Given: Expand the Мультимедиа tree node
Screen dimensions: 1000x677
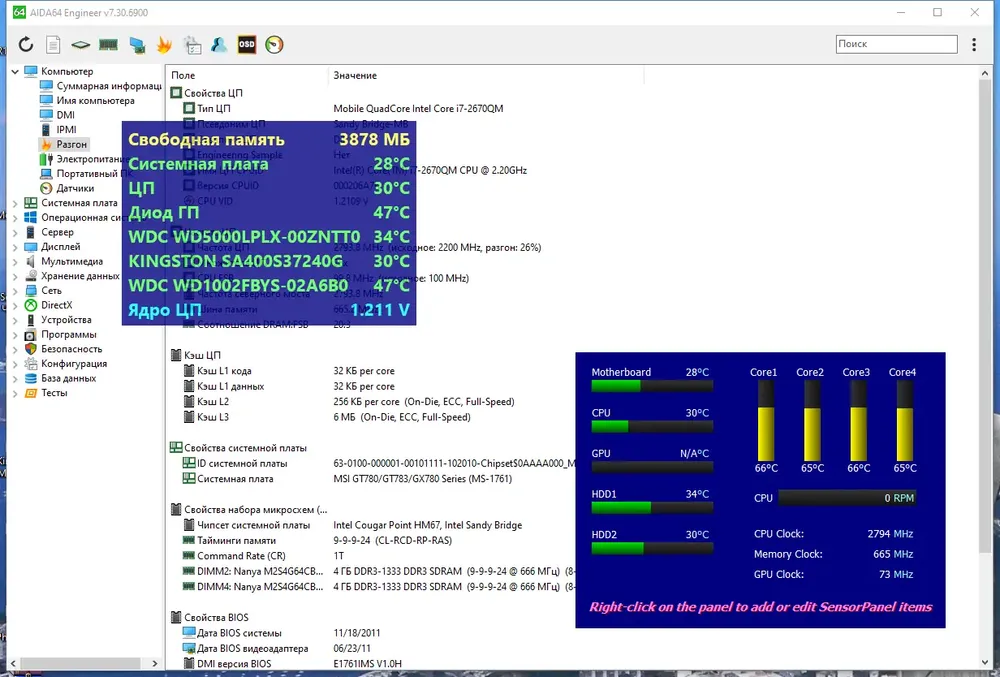Looking at the screenshot, I should point(15,262).
